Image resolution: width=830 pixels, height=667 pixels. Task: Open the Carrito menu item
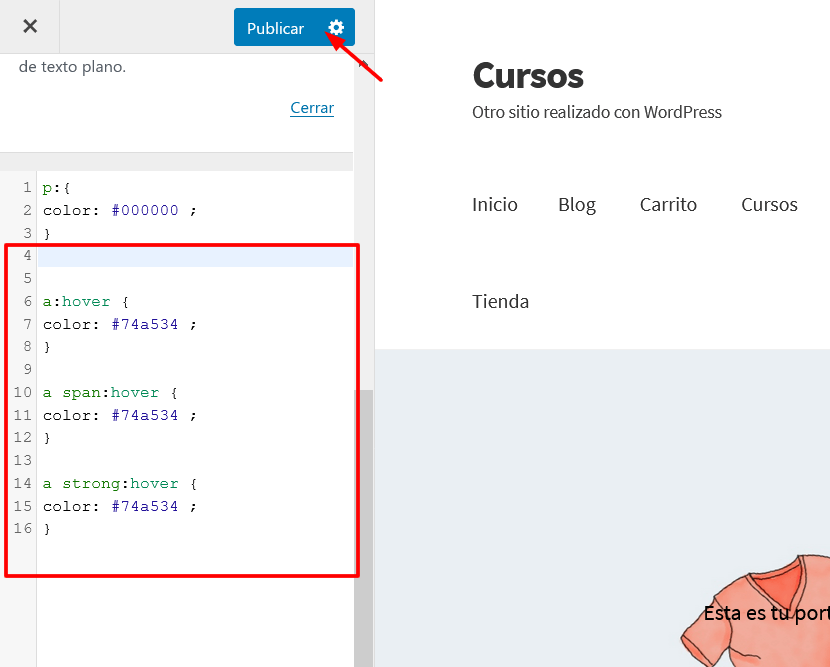pyautogui.click(x=668, y=204)
